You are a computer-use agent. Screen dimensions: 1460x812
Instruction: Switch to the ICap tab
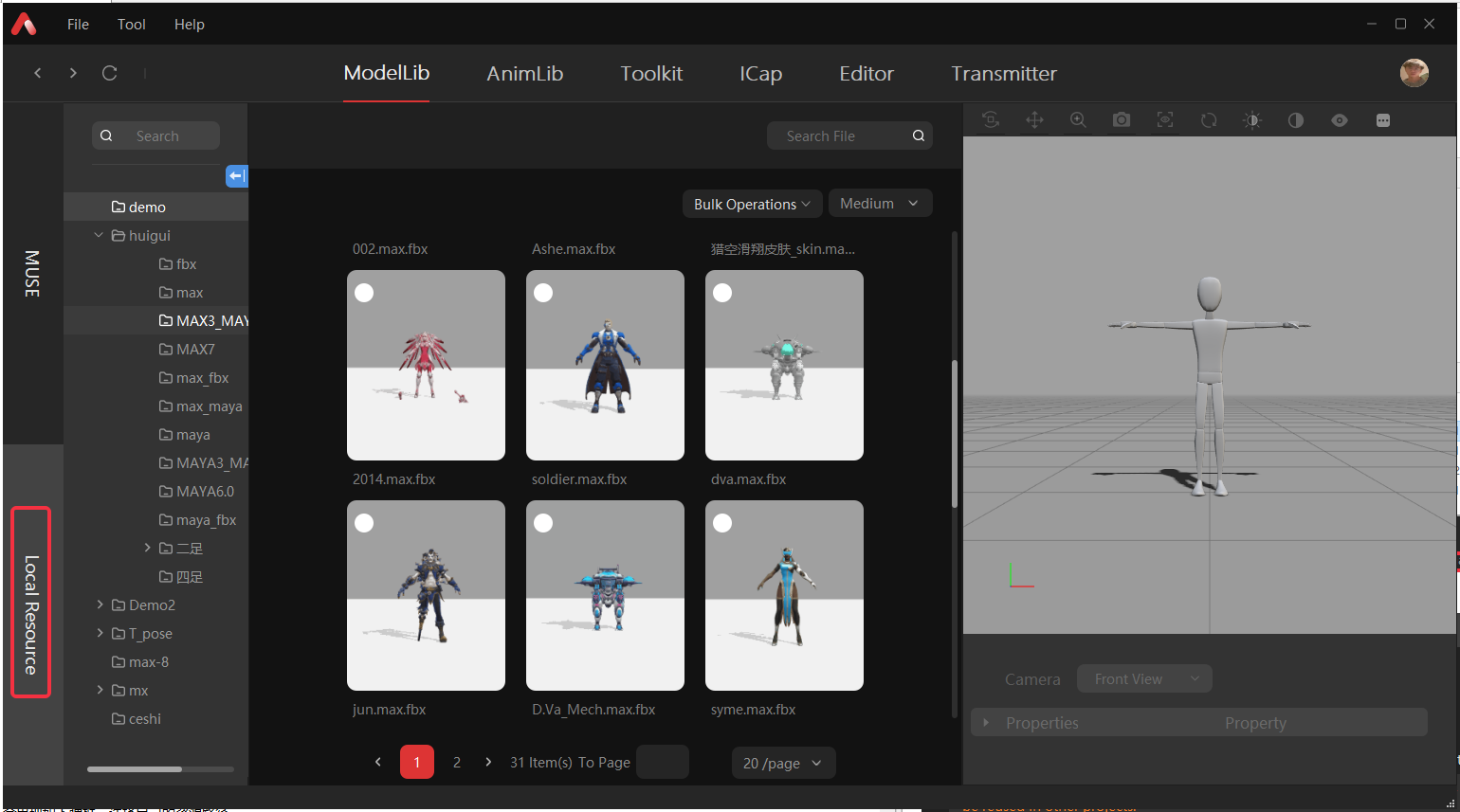pyautogui.click(x=761, y=73)
